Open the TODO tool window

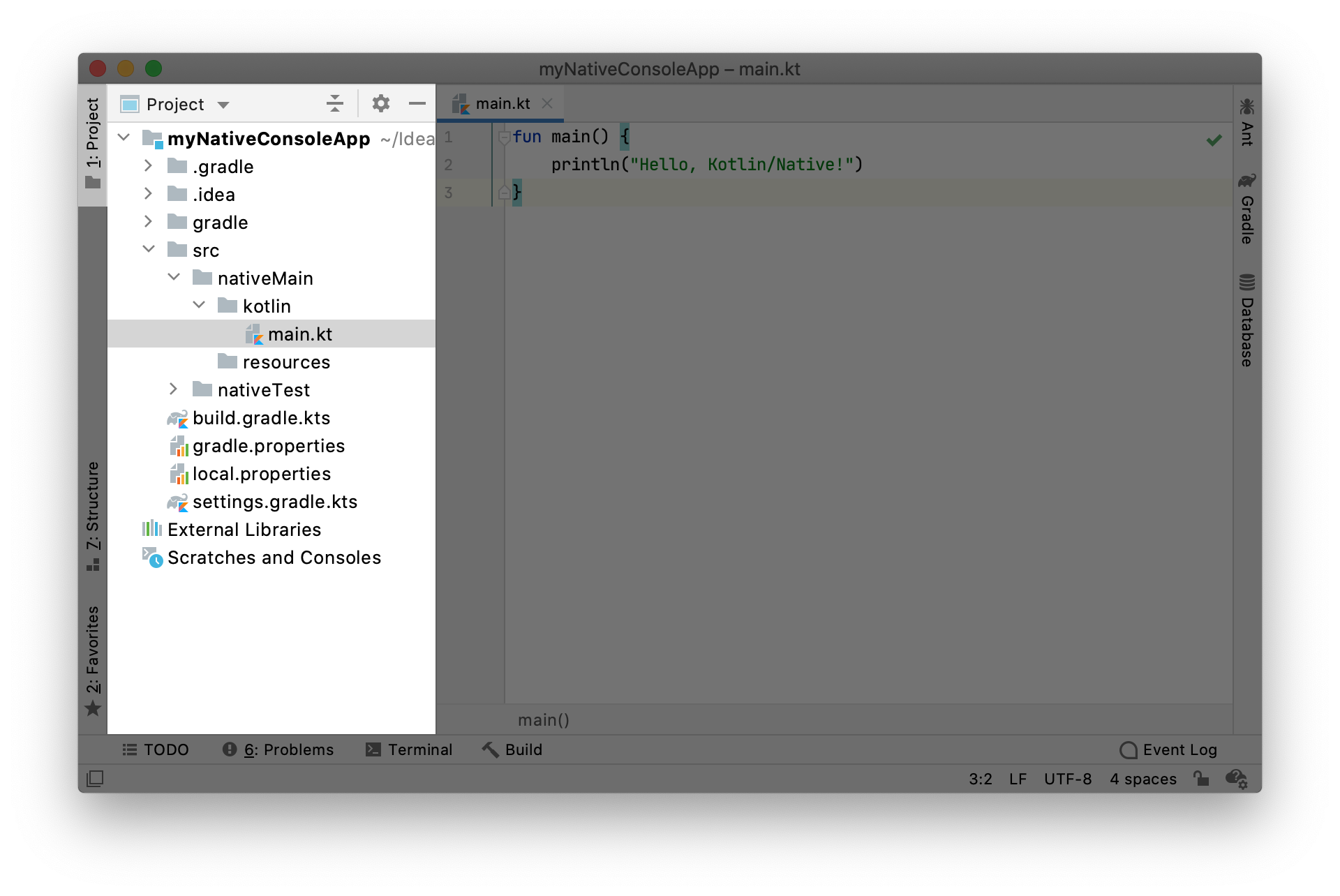pyautogui.click(x=156, y=749)
